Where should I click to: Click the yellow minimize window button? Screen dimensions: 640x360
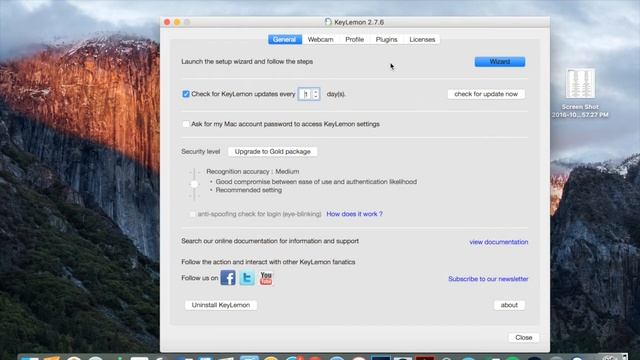pyautogui.click(x=177, y=22)
